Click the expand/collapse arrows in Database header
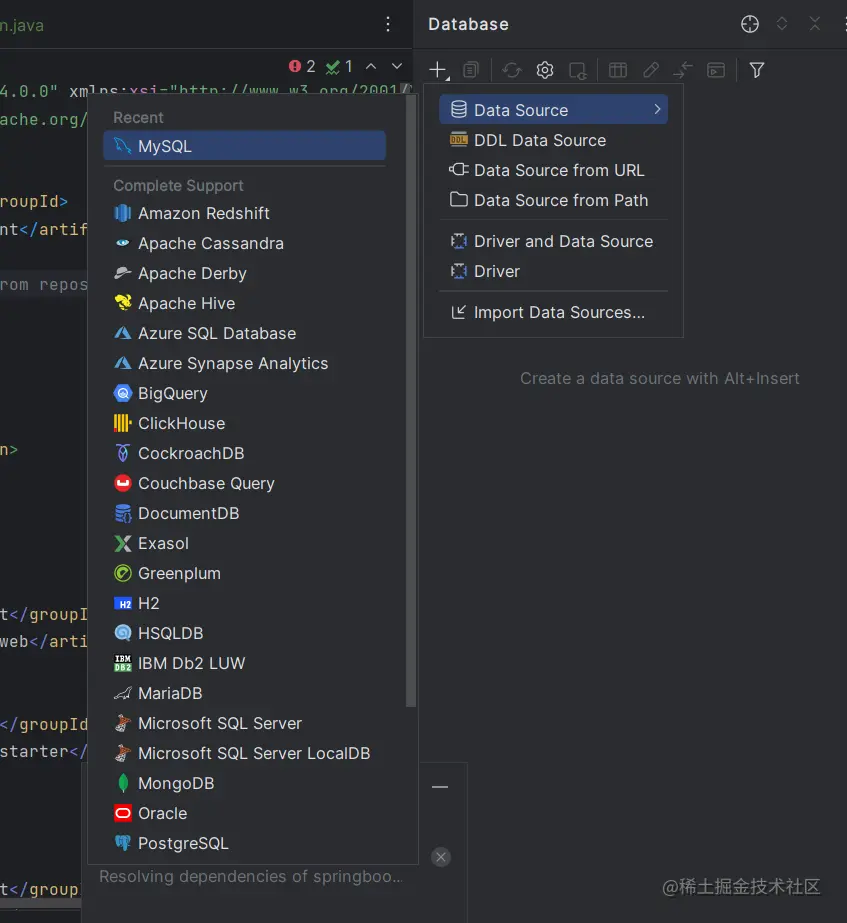Screen dimensions: 847x923 [782, 24]
